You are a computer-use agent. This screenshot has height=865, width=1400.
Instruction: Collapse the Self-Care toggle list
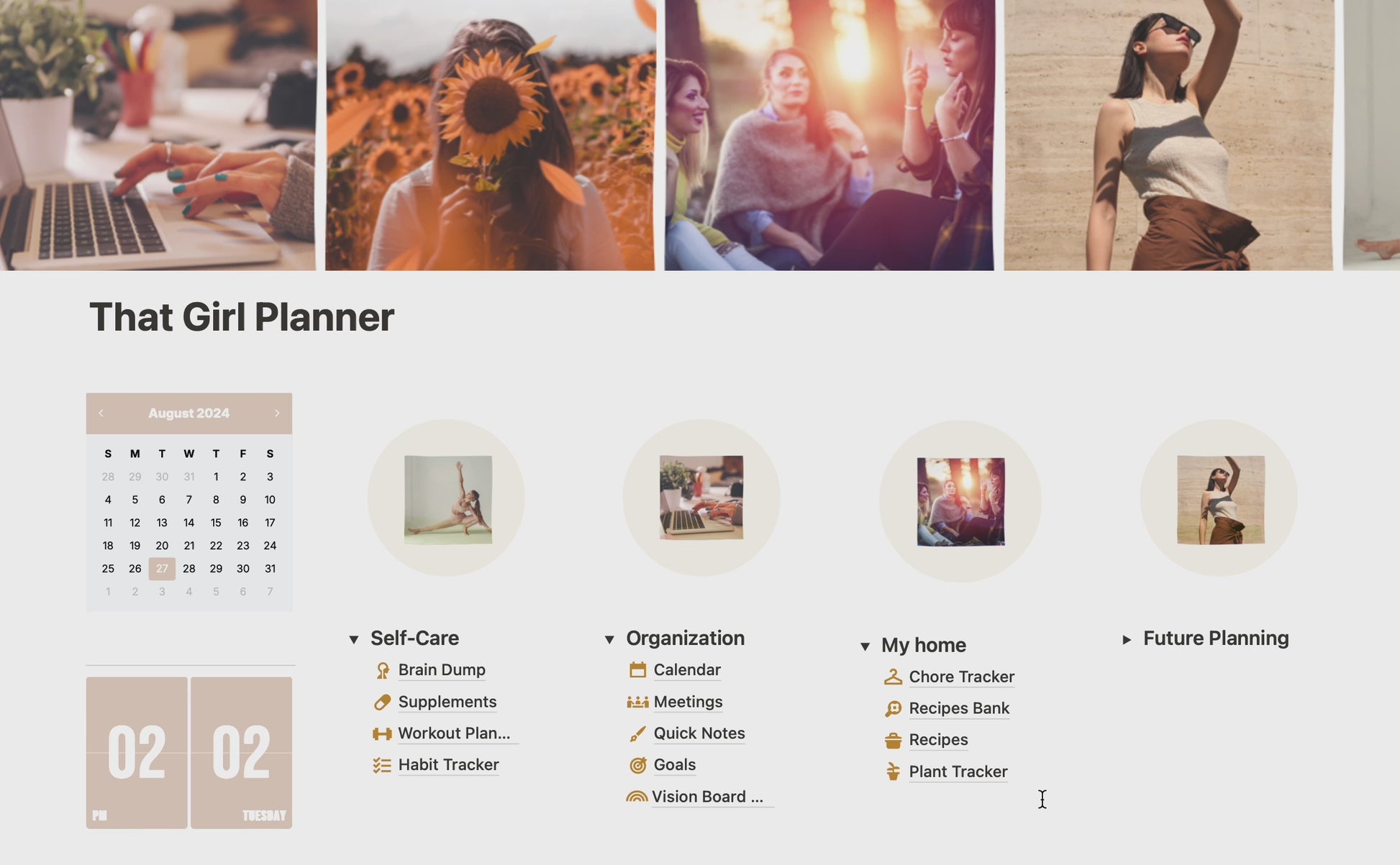pyautogui.click(x=354, y=639)
